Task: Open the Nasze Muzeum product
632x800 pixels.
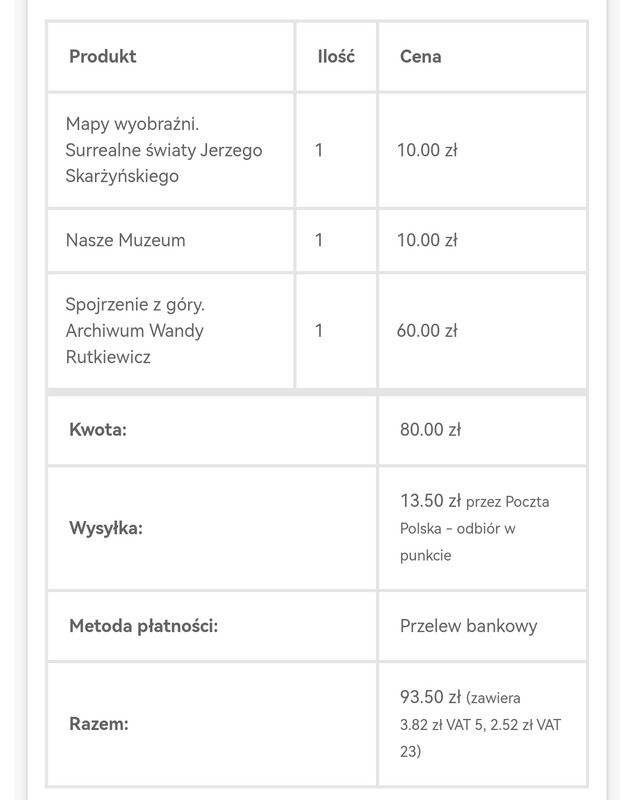Action: click(x=125, y=240)
